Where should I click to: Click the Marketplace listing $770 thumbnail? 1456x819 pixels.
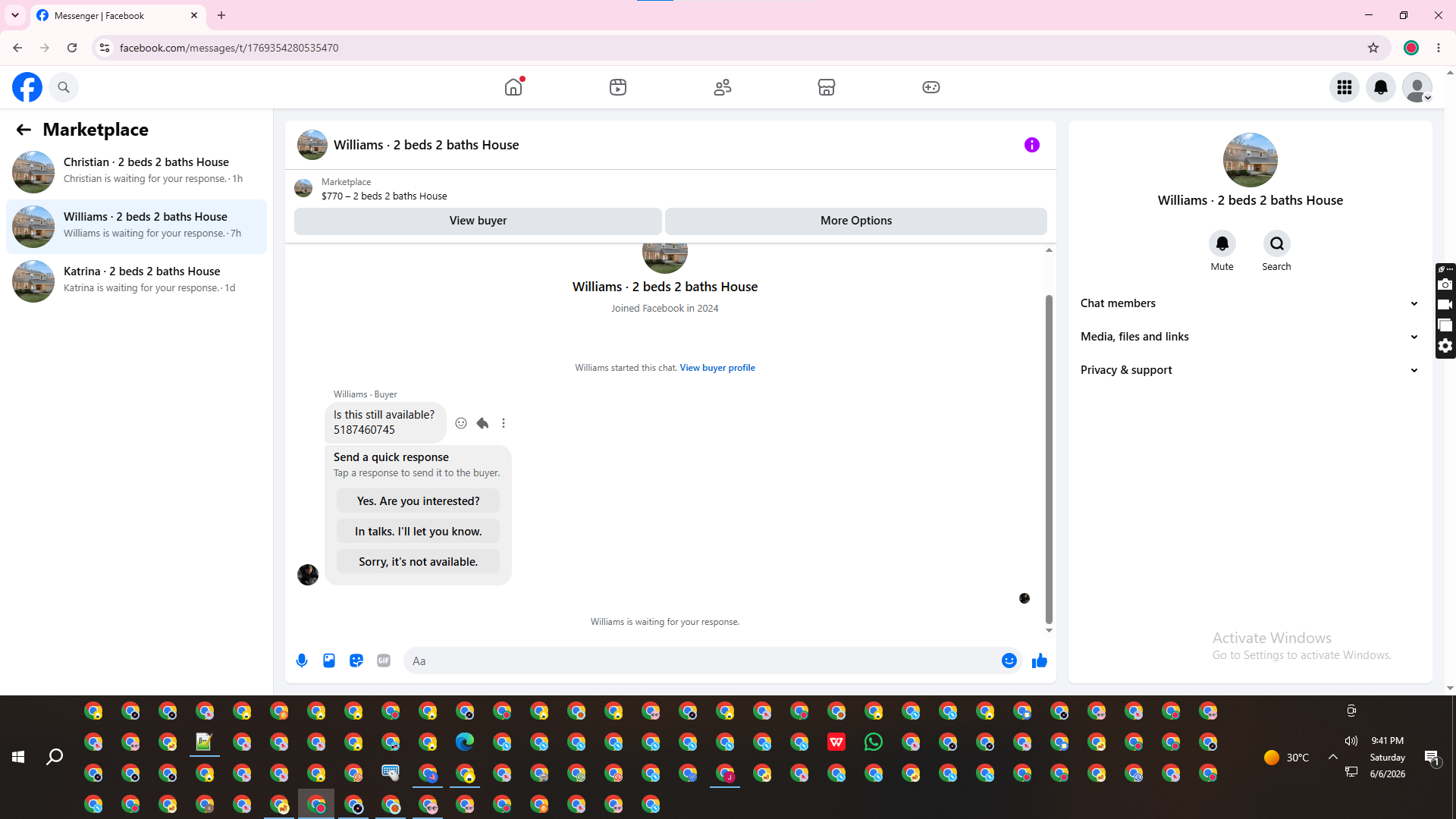303,188
